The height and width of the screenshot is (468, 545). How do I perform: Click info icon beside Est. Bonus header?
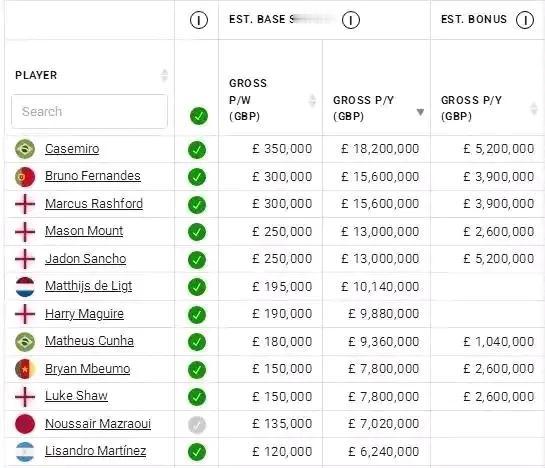pyautogui.click(x=525, y=20)
